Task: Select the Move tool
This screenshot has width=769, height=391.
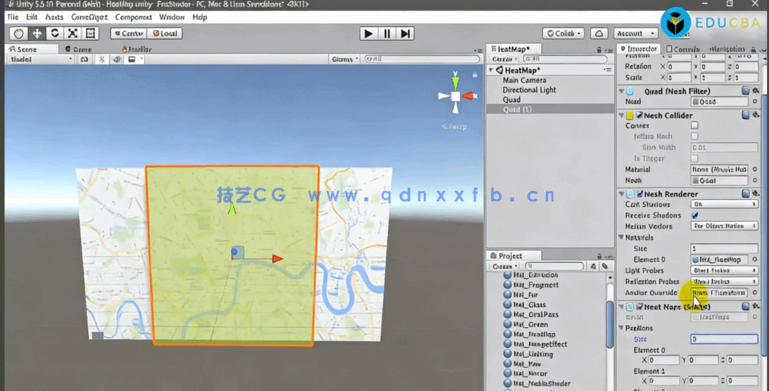Action: [x=37, y=33]
